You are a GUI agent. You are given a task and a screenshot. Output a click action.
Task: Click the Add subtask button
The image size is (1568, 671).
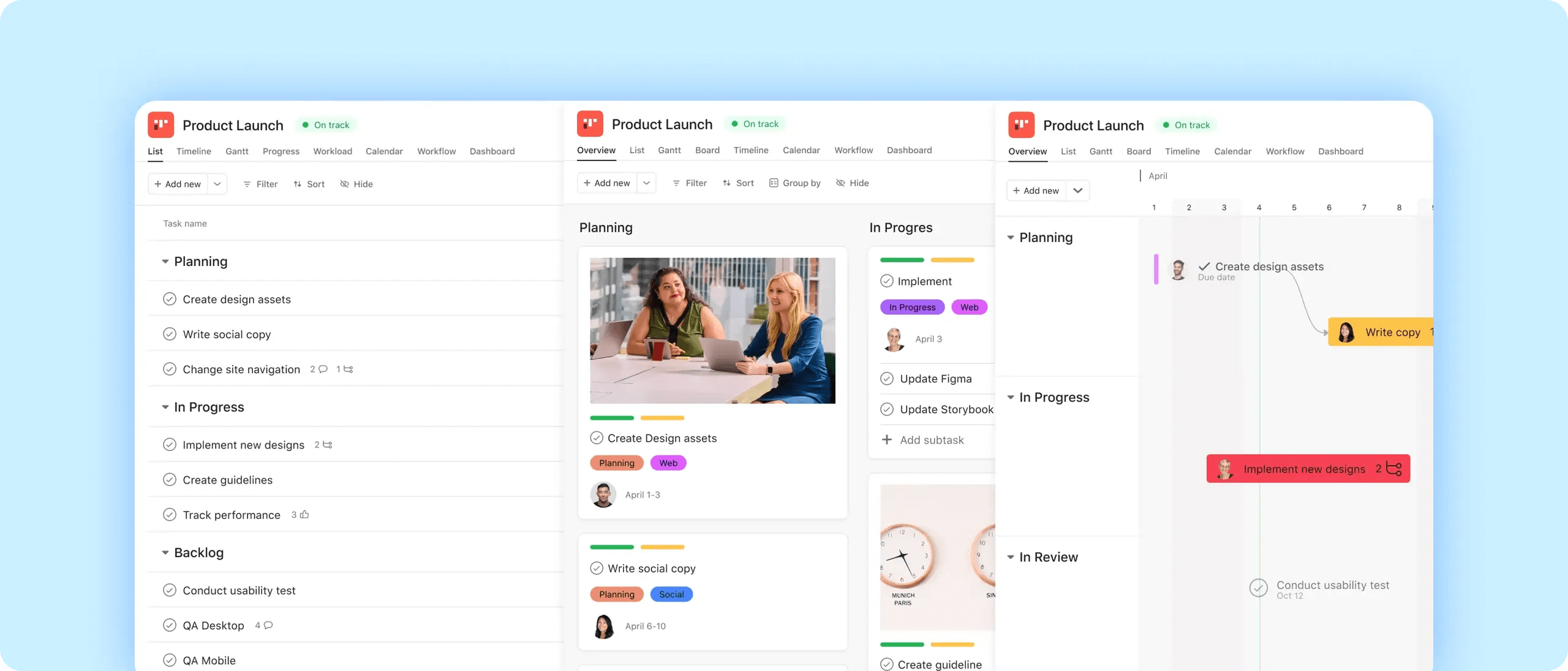924,439
